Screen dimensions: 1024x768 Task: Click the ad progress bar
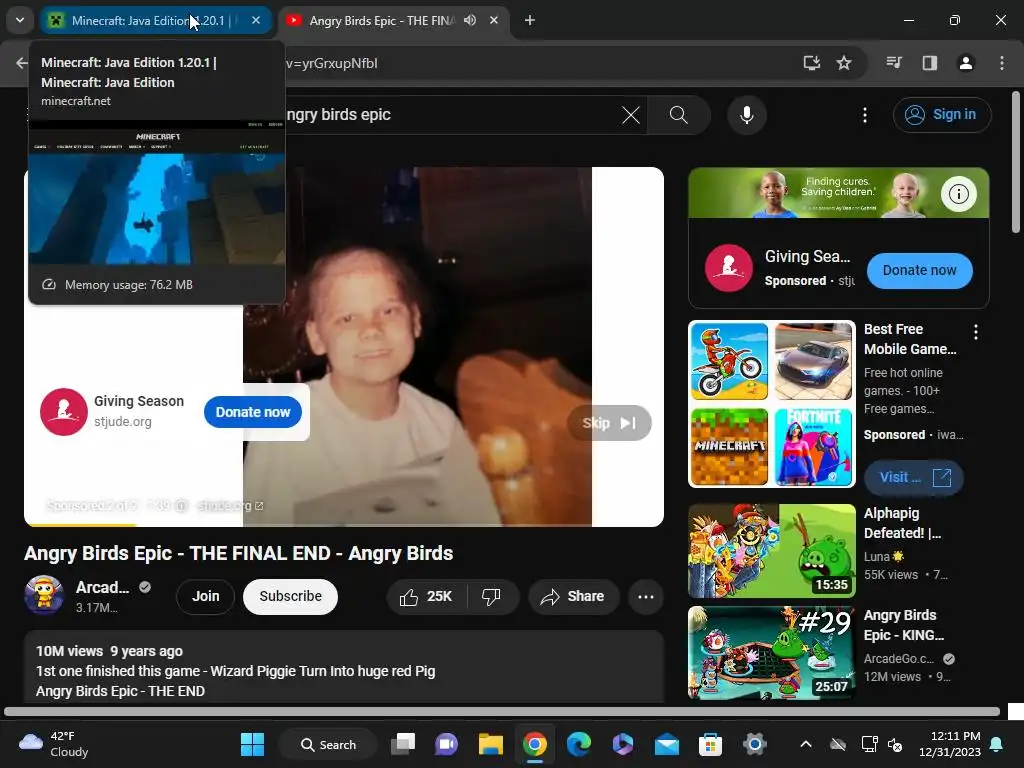coord(344,524)
